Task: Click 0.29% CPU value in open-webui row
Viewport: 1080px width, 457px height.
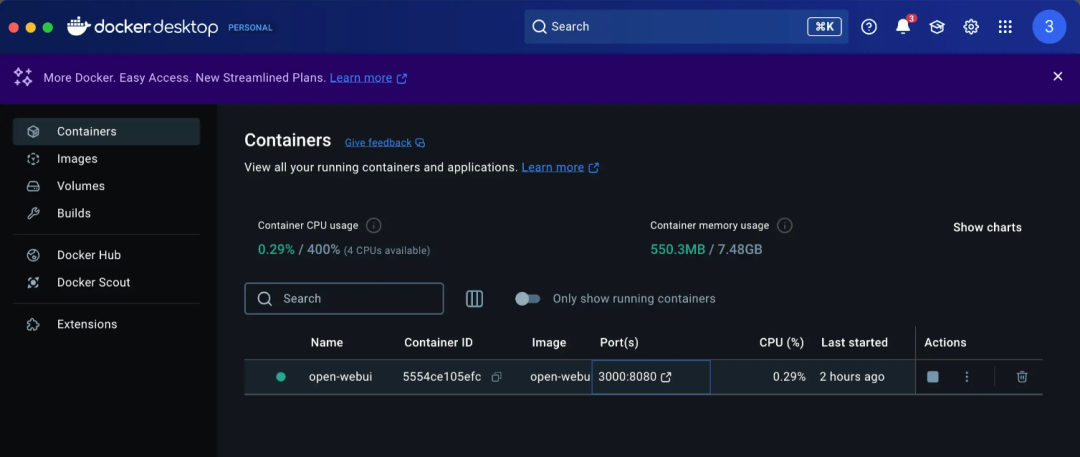Action: pos(789,377)
